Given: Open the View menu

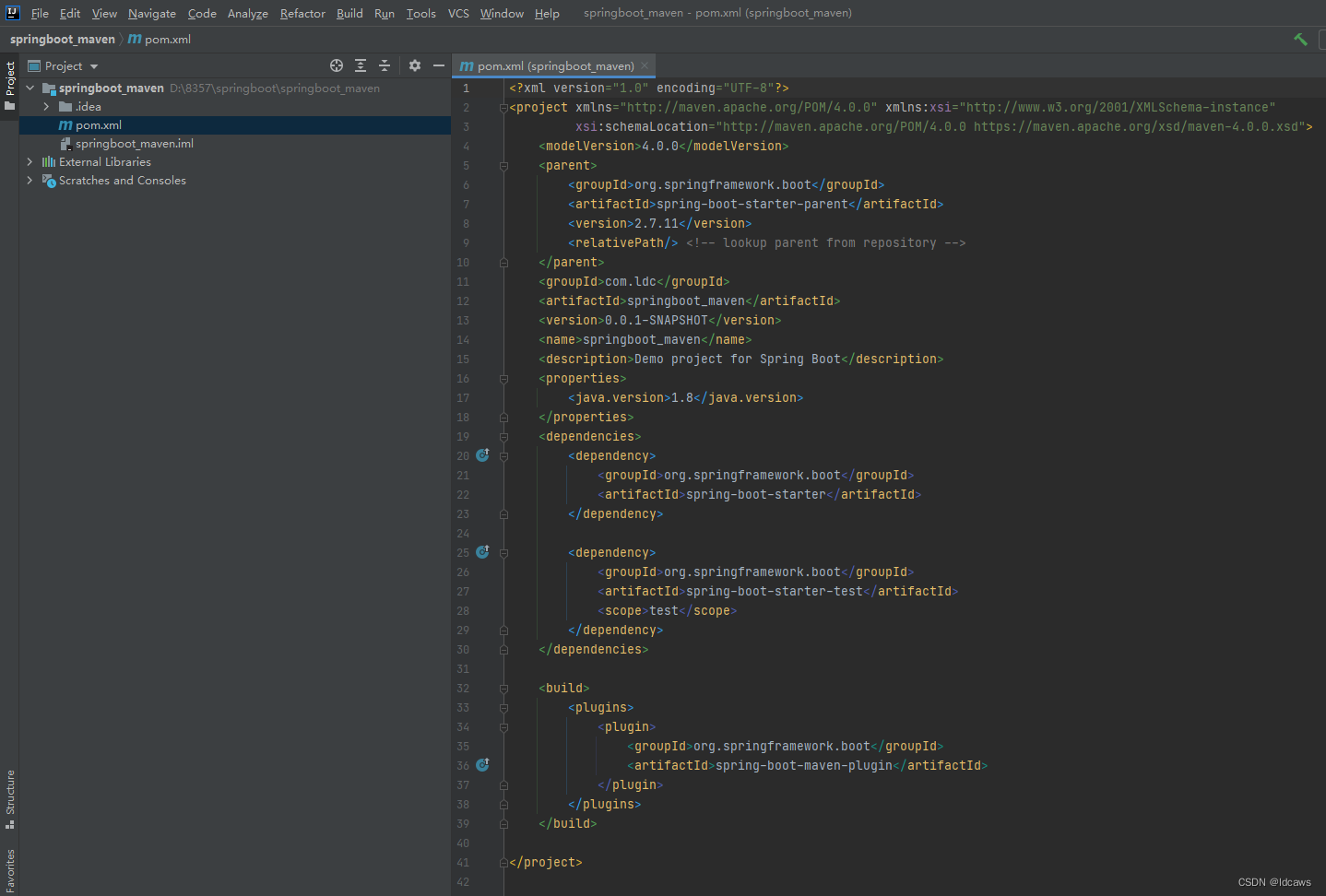Looking at the screenshot, I should click(104, 13).
